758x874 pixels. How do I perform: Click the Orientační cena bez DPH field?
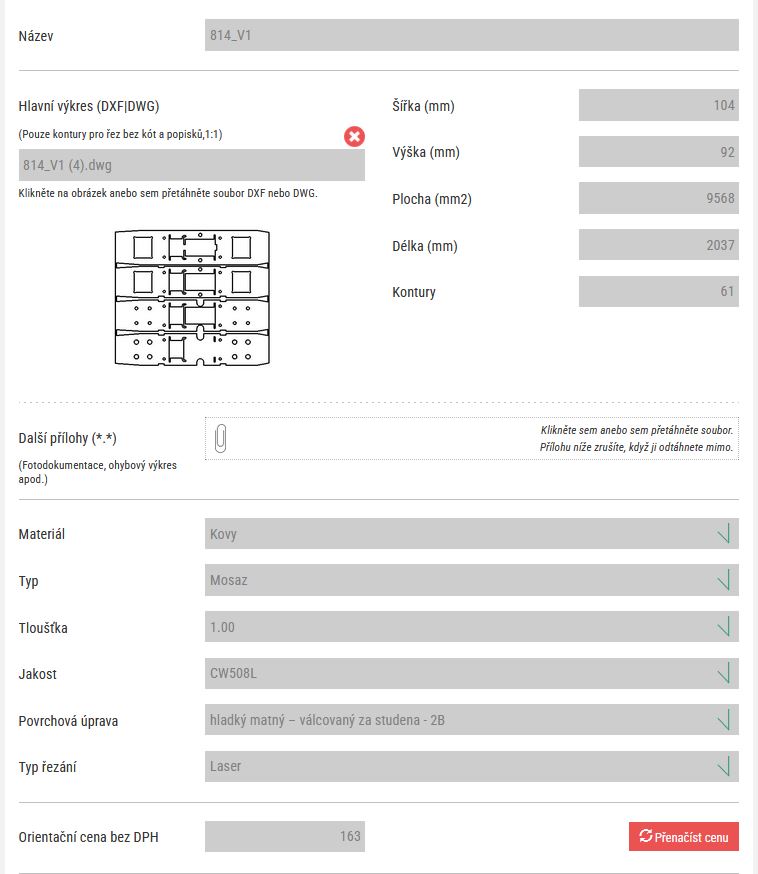pos(285,837)
